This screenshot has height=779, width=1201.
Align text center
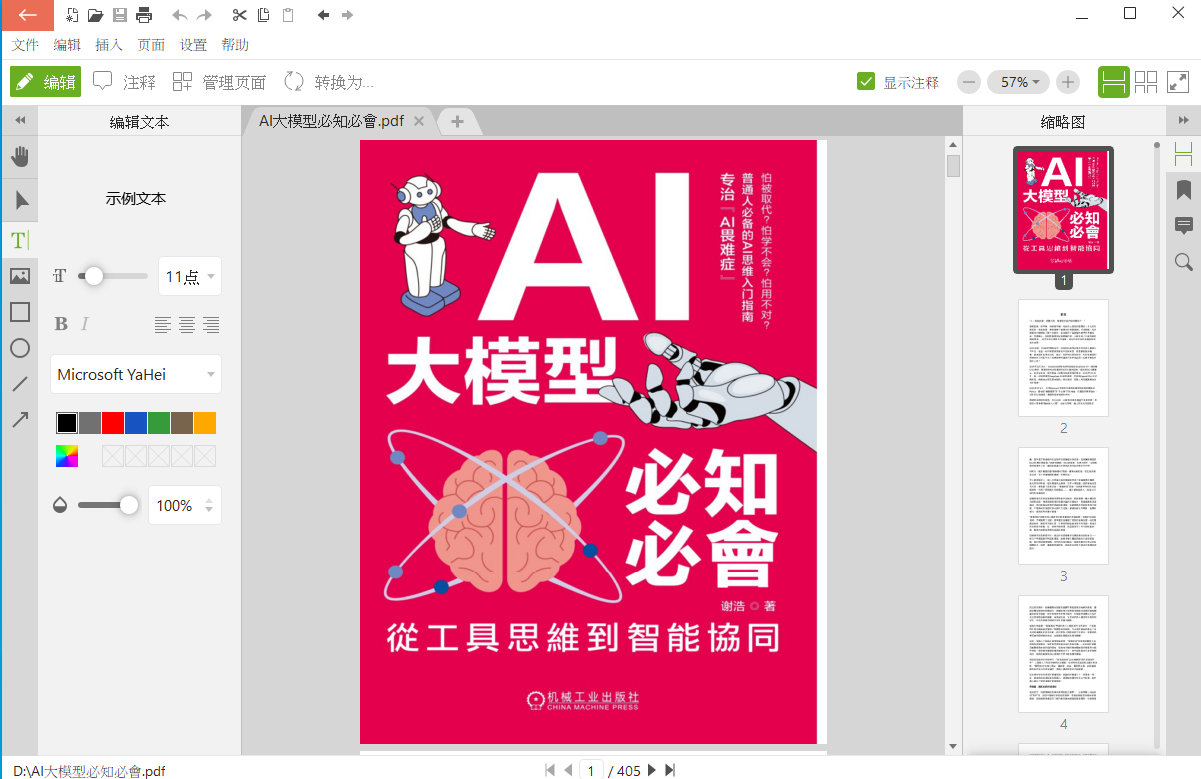click(x=187, y=324)
